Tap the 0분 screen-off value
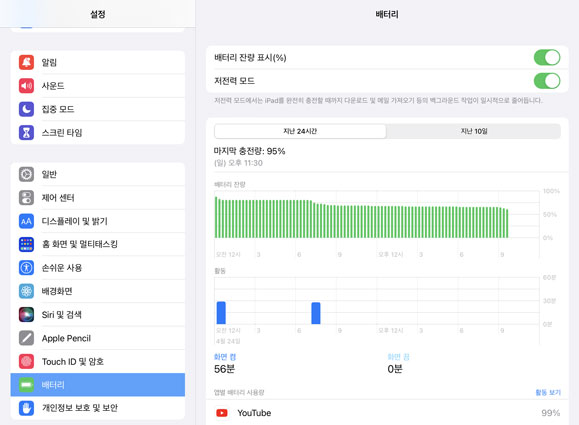This screenshot has width=579, height=425. point(395,369)
